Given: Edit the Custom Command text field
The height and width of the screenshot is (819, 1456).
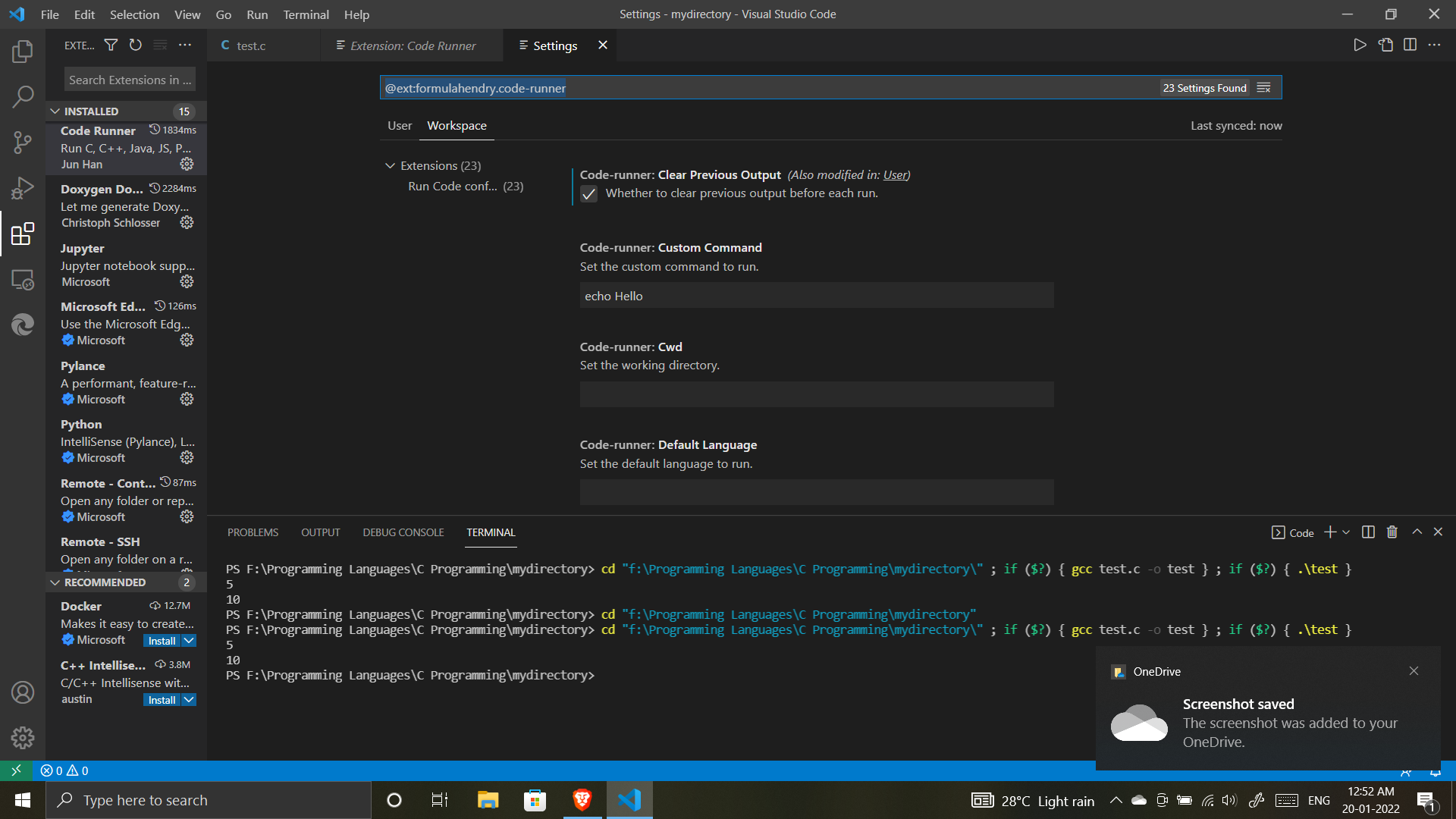Looking at the screenshot, I should (x=817, y=296).
